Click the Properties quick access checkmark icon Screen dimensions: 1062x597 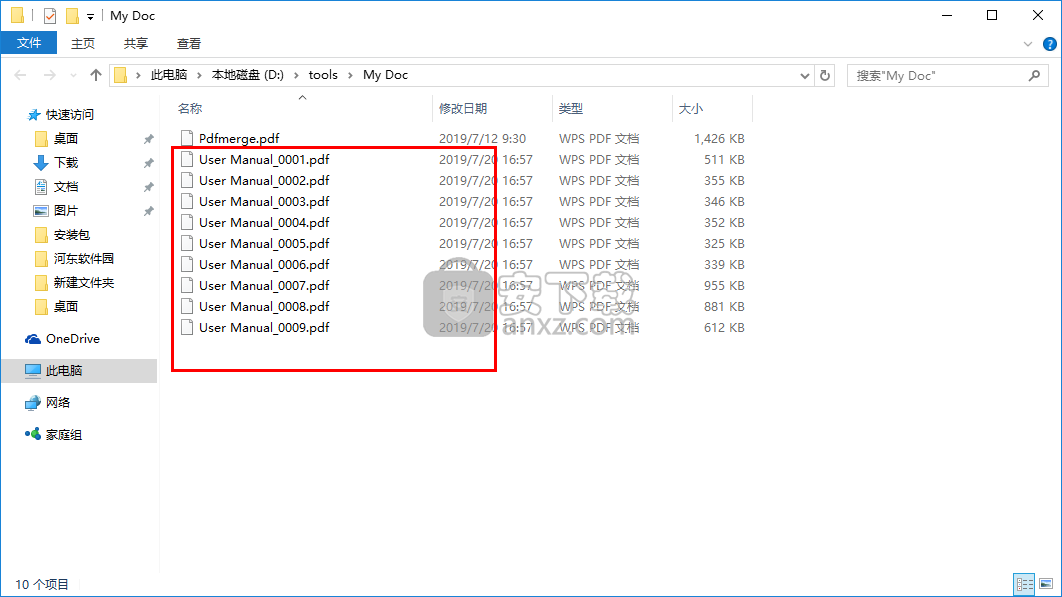click(49, 16)
